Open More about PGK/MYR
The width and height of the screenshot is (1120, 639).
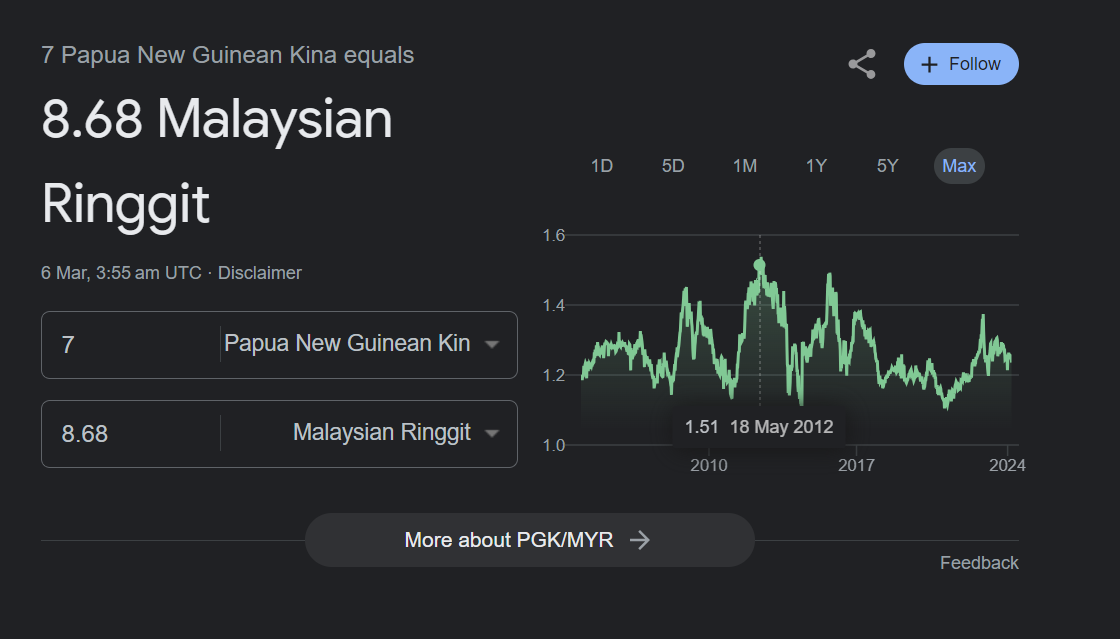point(529,540)
